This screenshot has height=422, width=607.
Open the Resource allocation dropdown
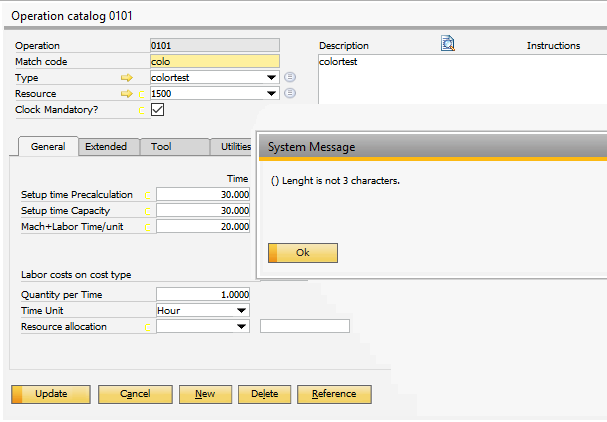tap(241, 327)
